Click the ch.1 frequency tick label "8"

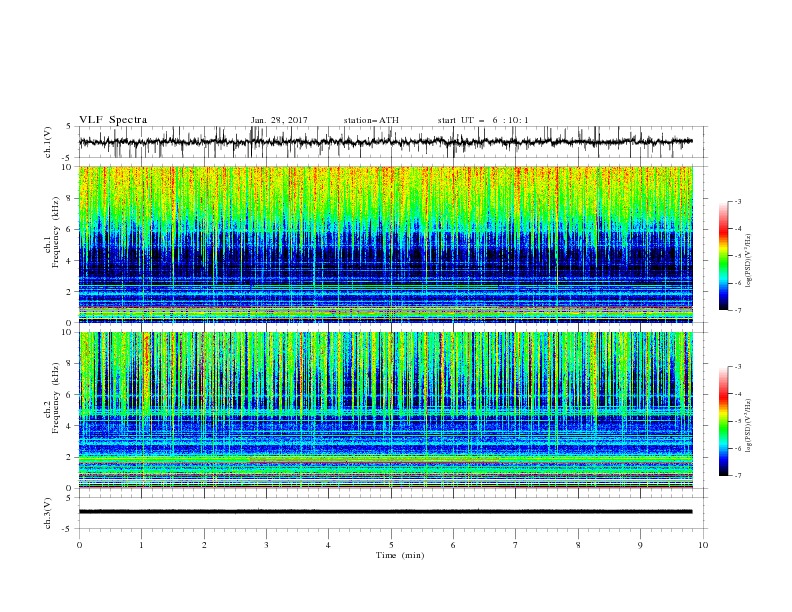pyautogui.click(x=71, y=198)
